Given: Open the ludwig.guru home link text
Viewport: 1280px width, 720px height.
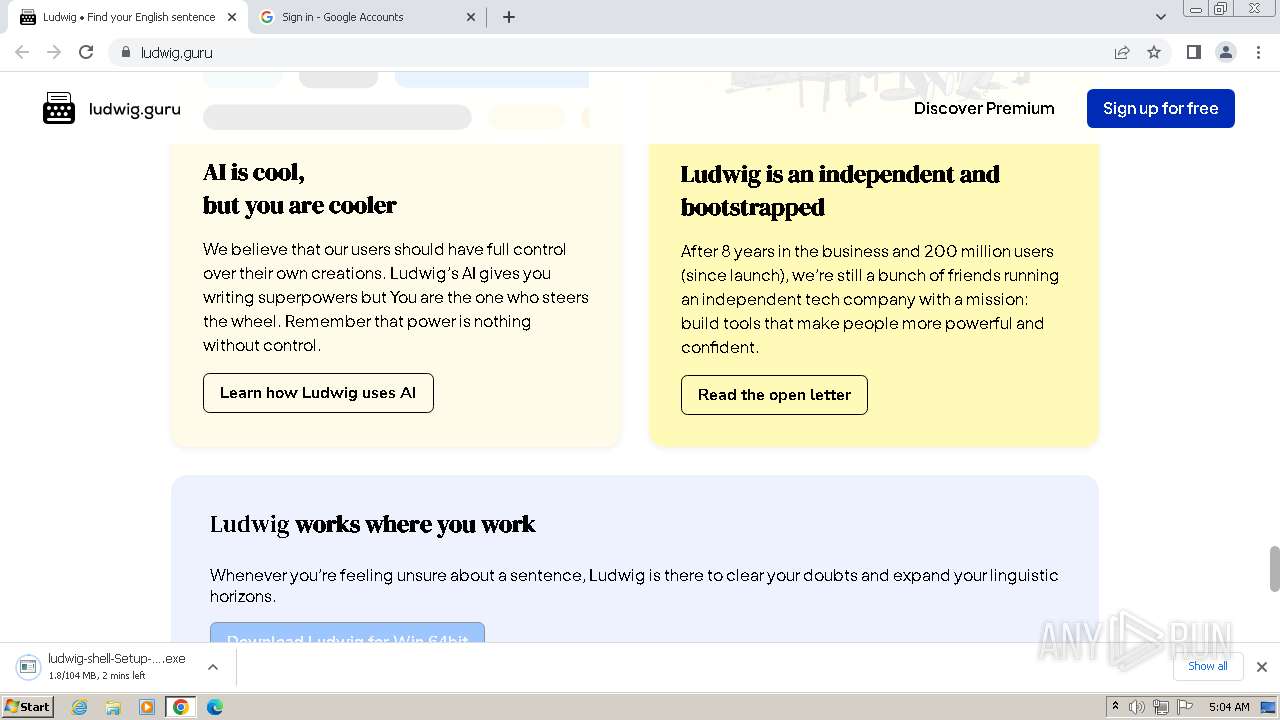Looking at the screenshot, I should coord(134,109).
